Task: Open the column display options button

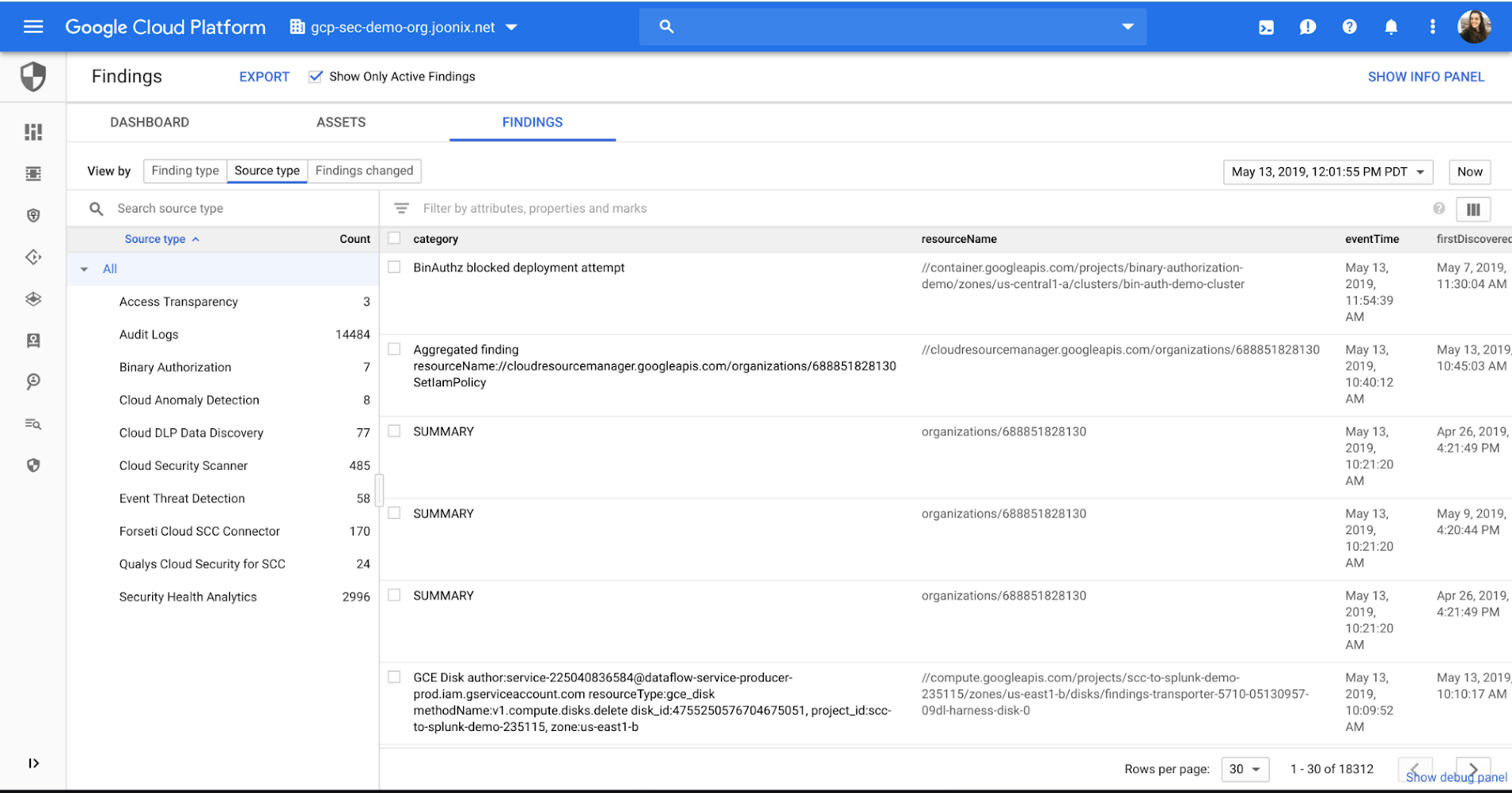Action: (1474, 209)
